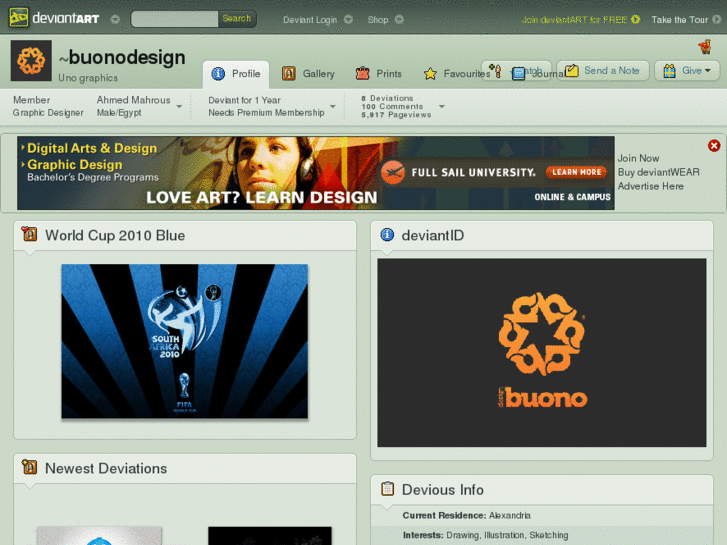Expand the Shop arrow icon

[399, 19]
